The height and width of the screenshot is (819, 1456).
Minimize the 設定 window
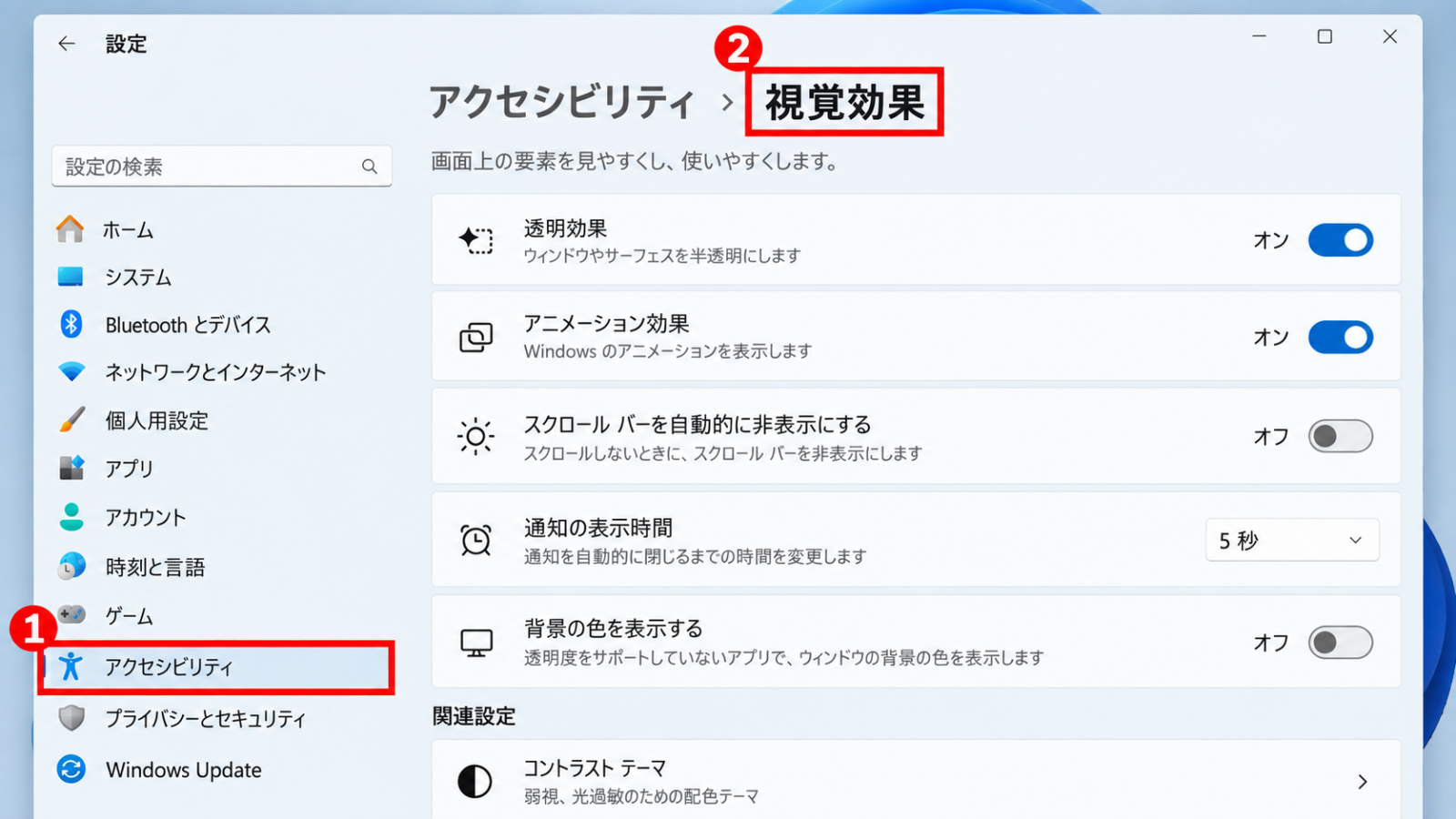(1259, 36)
